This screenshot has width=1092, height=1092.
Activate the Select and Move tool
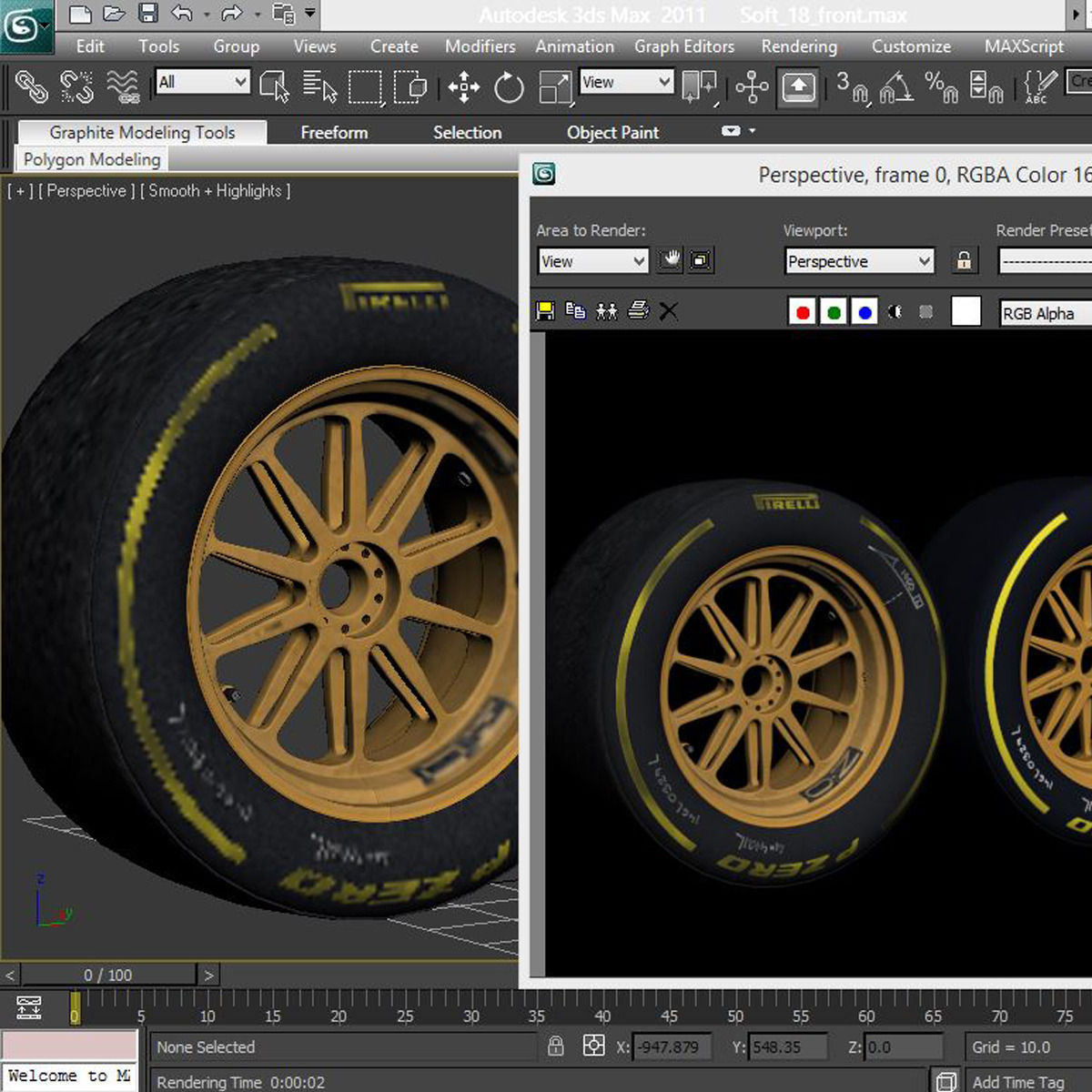click(464, 87)
